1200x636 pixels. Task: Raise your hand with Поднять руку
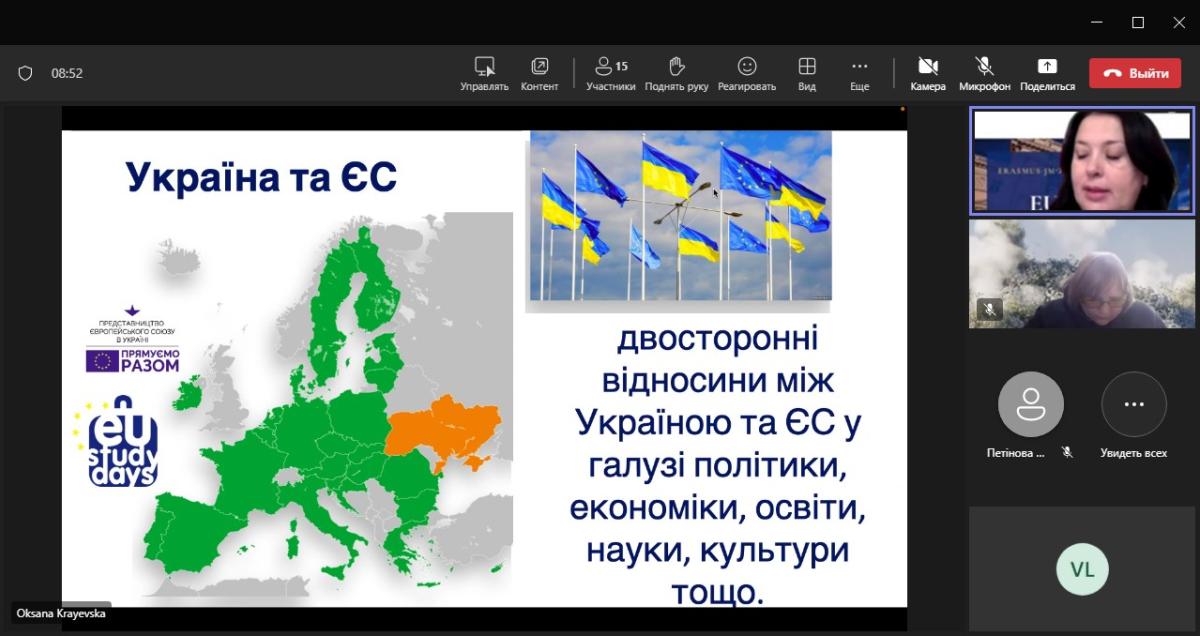676,74
